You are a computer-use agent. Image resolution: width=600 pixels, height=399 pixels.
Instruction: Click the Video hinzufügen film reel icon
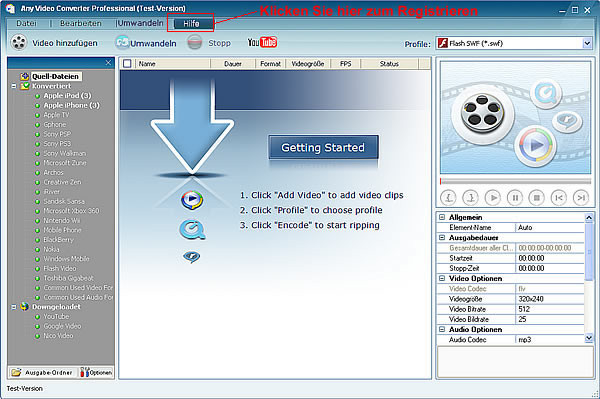click(18, 43)
